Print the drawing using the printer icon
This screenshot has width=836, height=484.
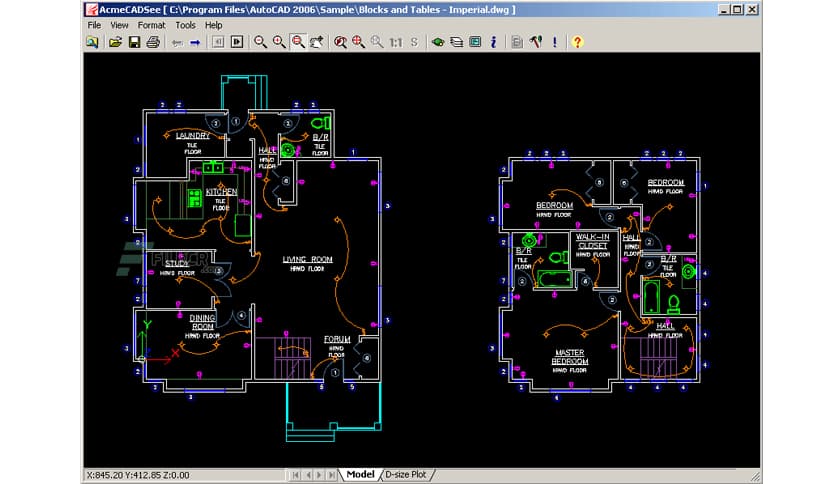point(153,42)
